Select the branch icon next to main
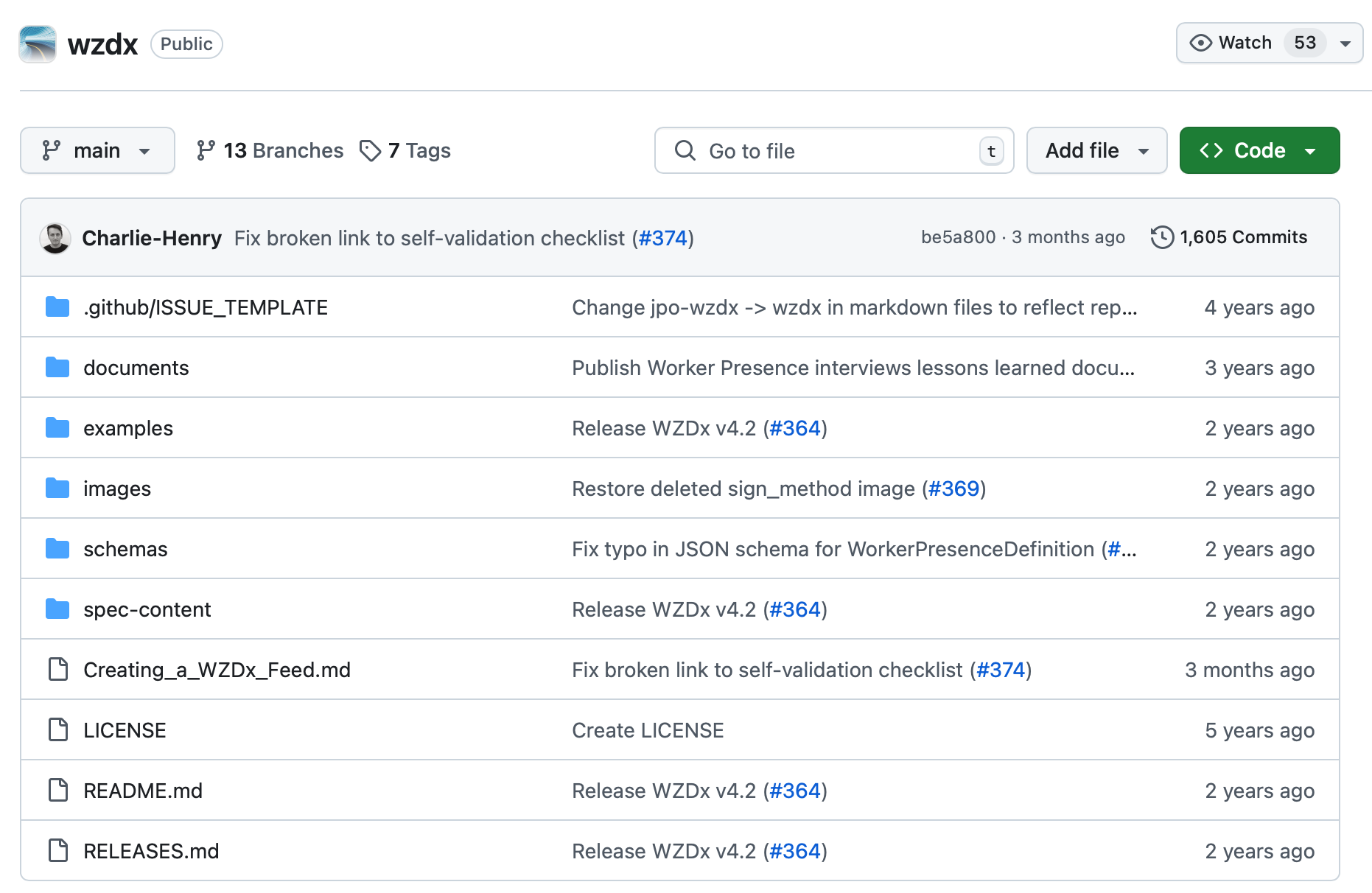1372x893 pixels. pyautogui.click(x=50, y=150)
